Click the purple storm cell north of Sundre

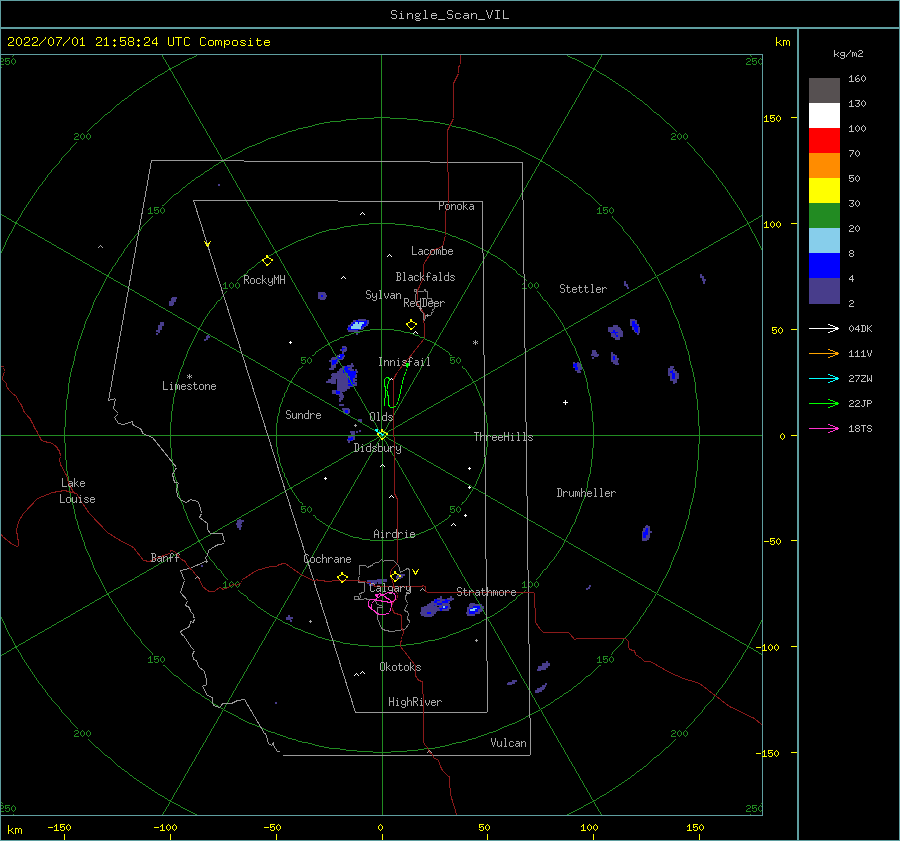(x=342, y=376)
